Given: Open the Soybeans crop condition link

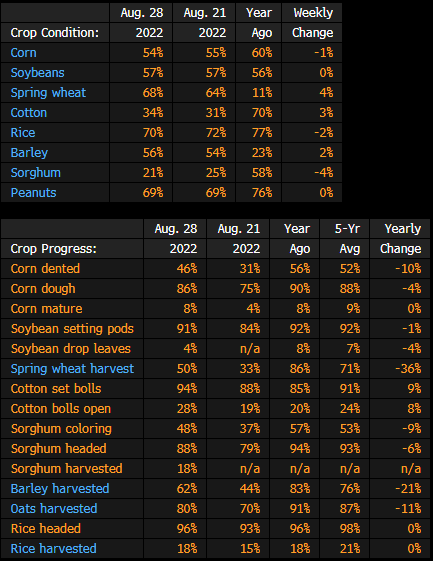Looking at the screenshot, I should (x=37, y=73).
